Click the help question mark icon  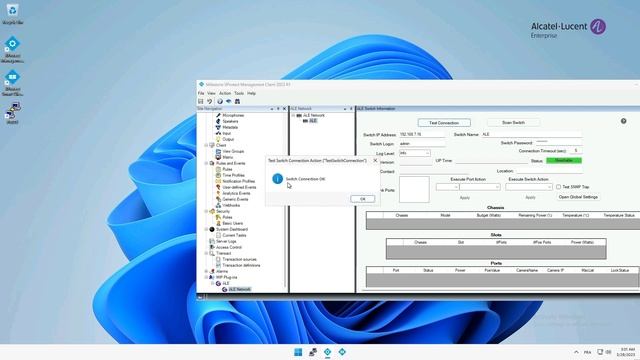(623, 121)
